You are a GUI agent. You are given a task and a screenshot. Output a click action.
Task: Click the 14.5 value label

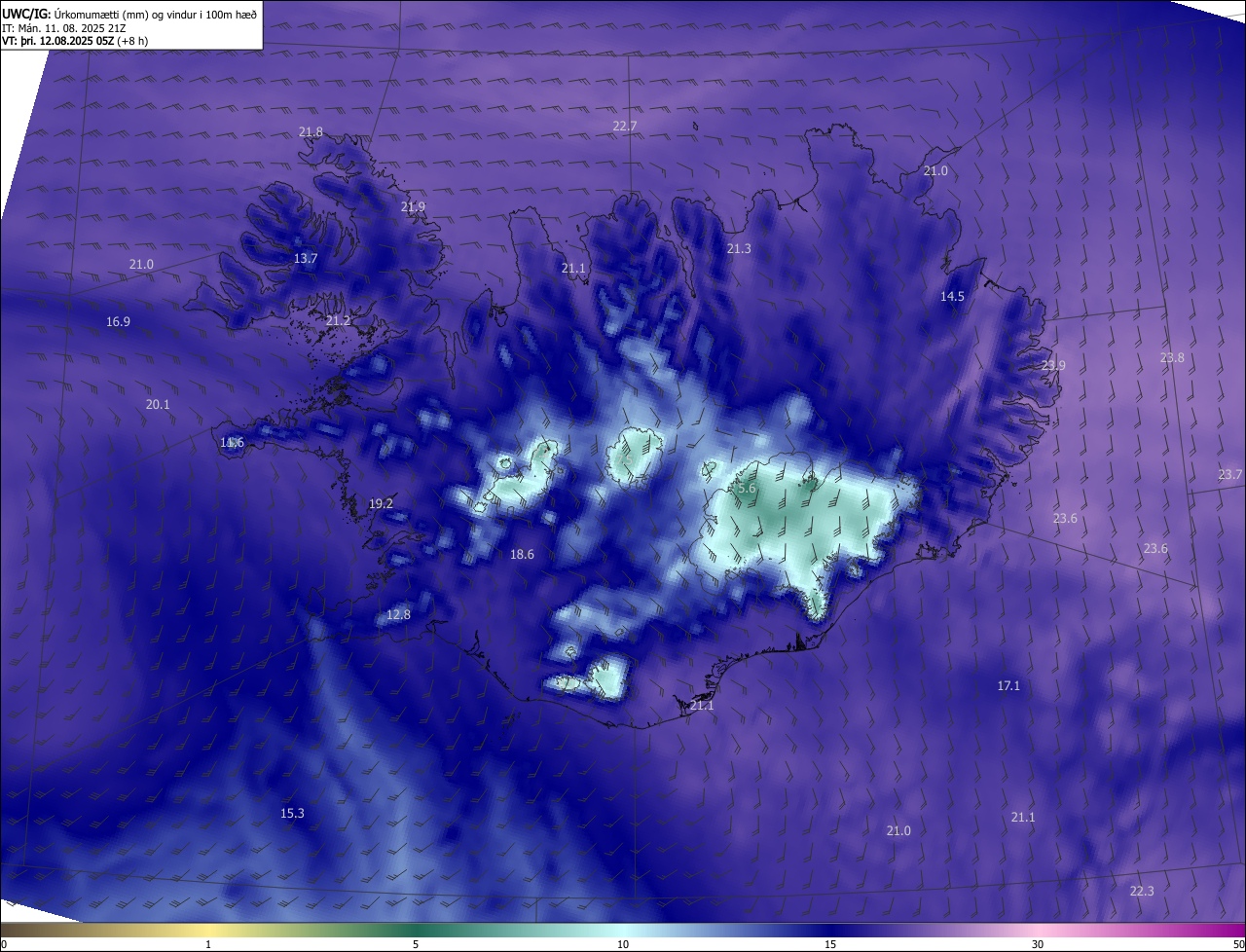pyautogui.click(x=952, y=296)
